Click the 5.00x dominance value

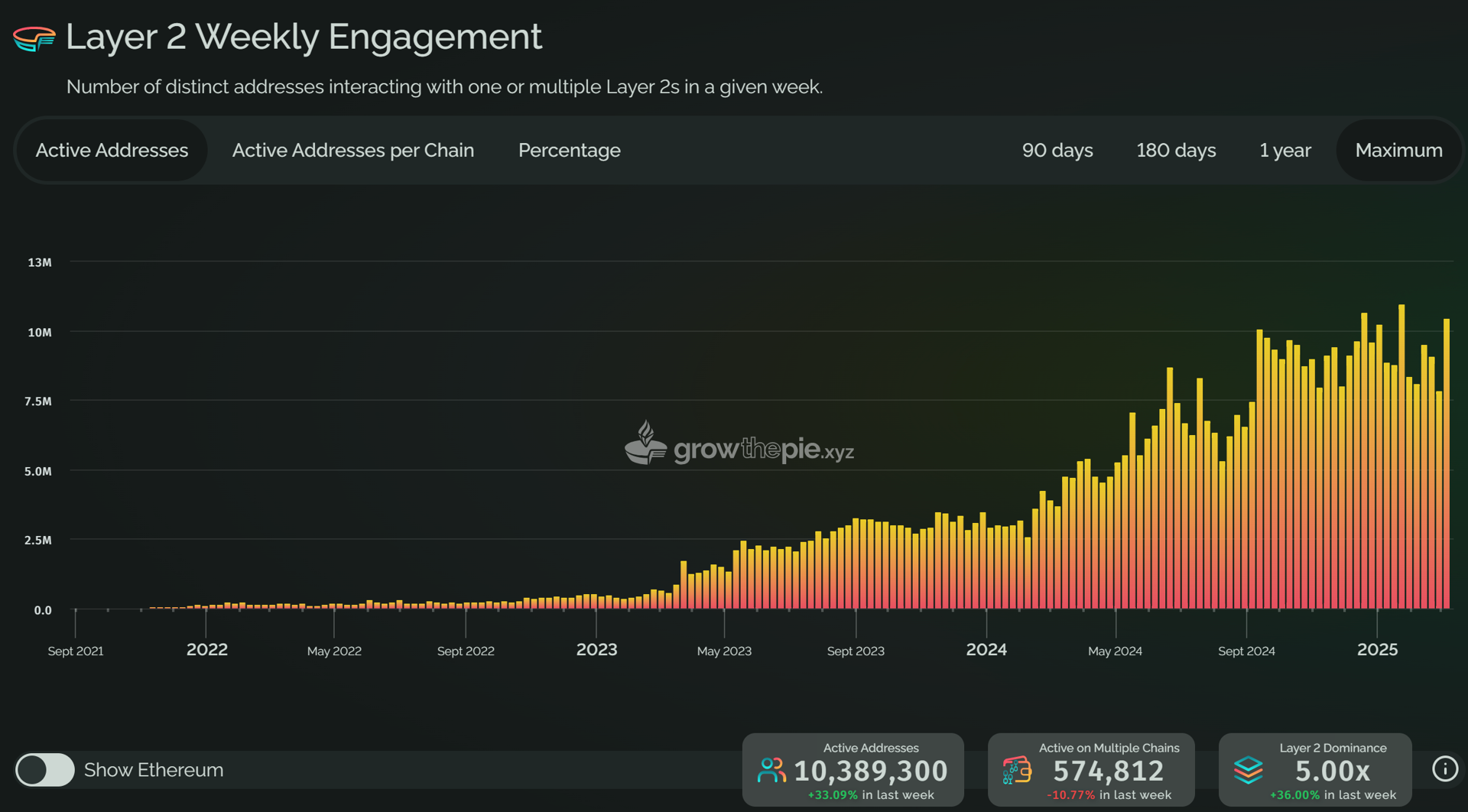coord(1333,771)
